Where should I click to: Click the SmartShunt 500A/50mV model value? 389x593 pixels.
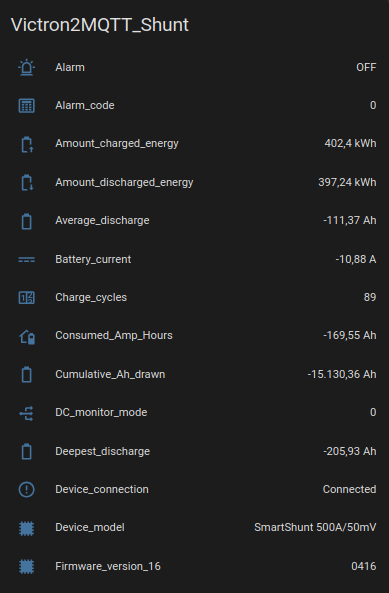pyautogui.click(x=315, y=528)
